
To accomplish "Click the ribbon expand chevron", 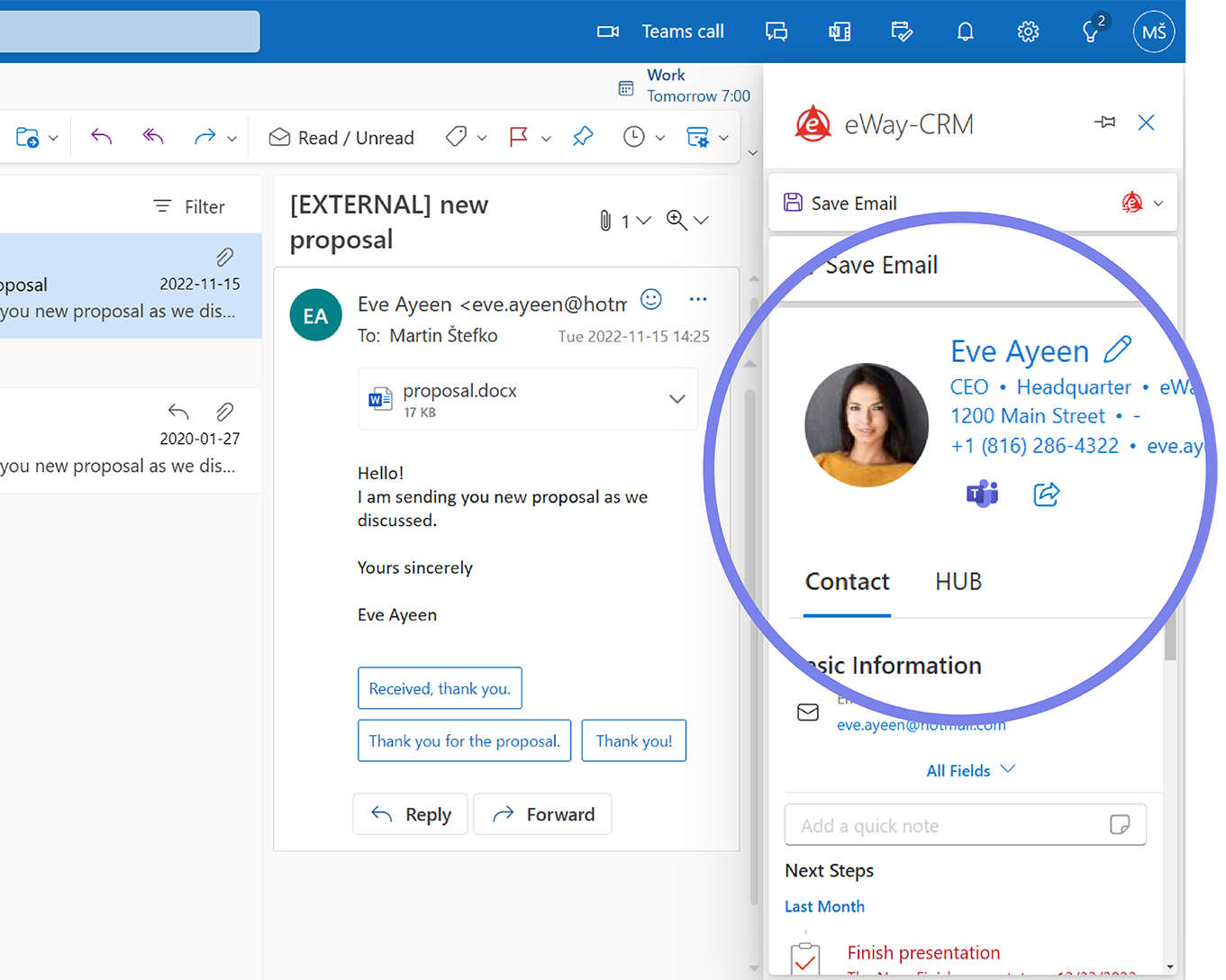I will (753, 152).
